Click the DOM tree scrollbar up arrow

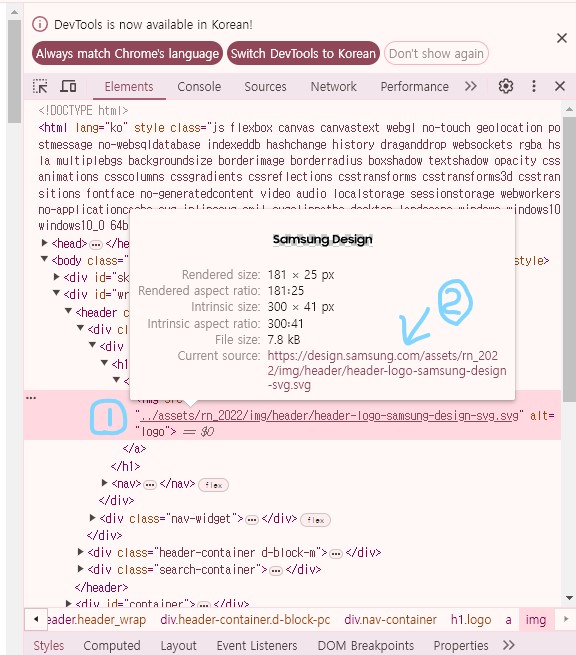[x=569, y=109]
